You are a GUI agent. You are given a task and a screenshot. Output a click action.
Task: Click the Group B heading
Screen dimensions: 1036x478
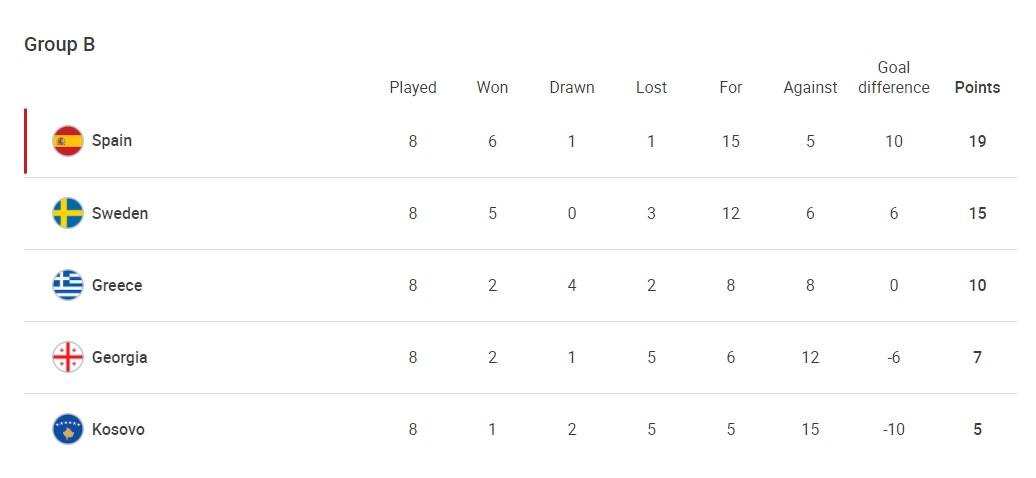click(x=59, y=44)
